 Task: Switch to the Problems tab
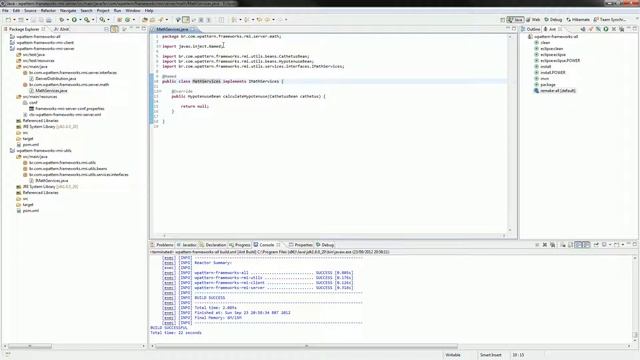[x=162, y=245]
